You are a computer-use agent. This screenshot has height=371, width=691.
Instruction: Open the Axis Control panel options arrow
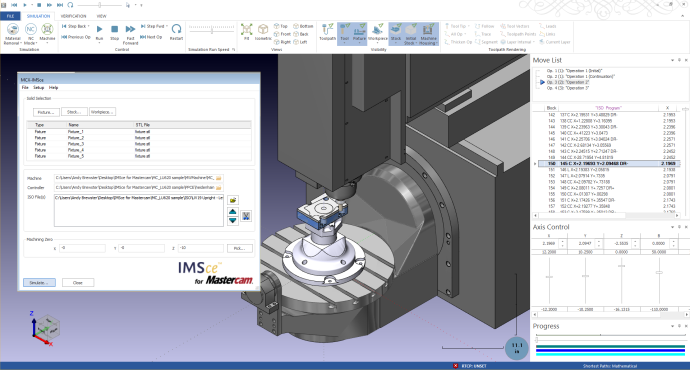(x=672, y=227)
